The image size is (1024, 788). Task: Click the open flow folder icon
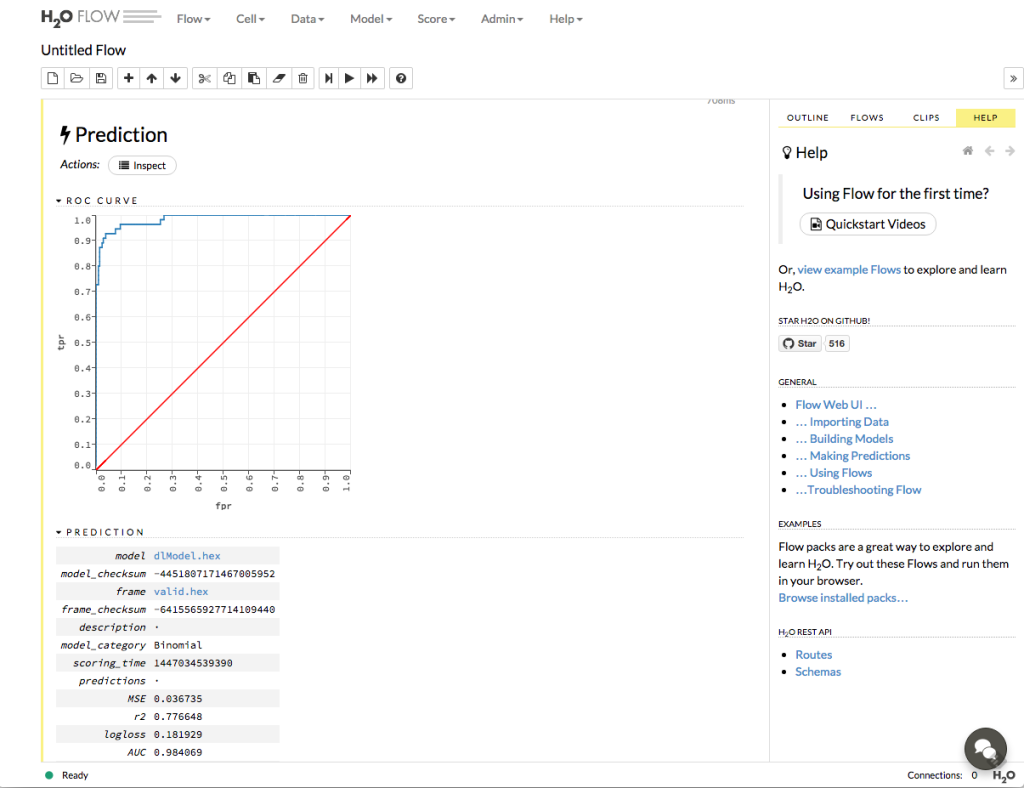(76, 78)
